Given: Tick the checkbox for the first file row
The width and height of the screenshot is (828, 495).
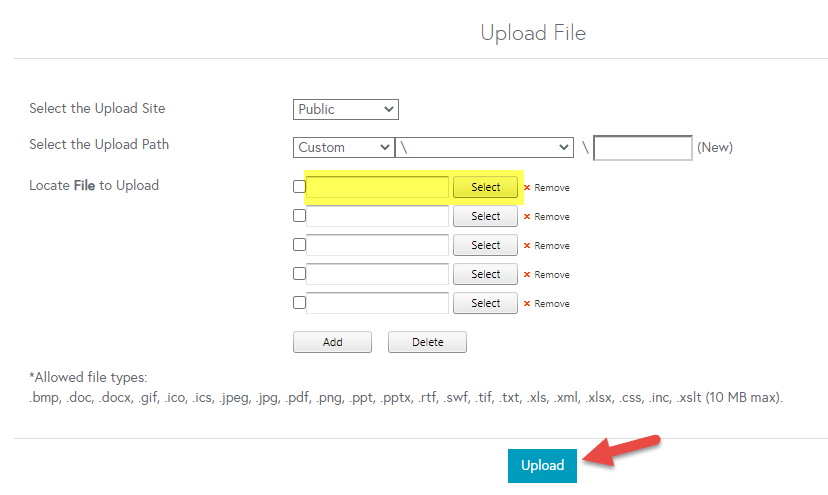Looking at the screenshot, I should [x=299, y=187].
